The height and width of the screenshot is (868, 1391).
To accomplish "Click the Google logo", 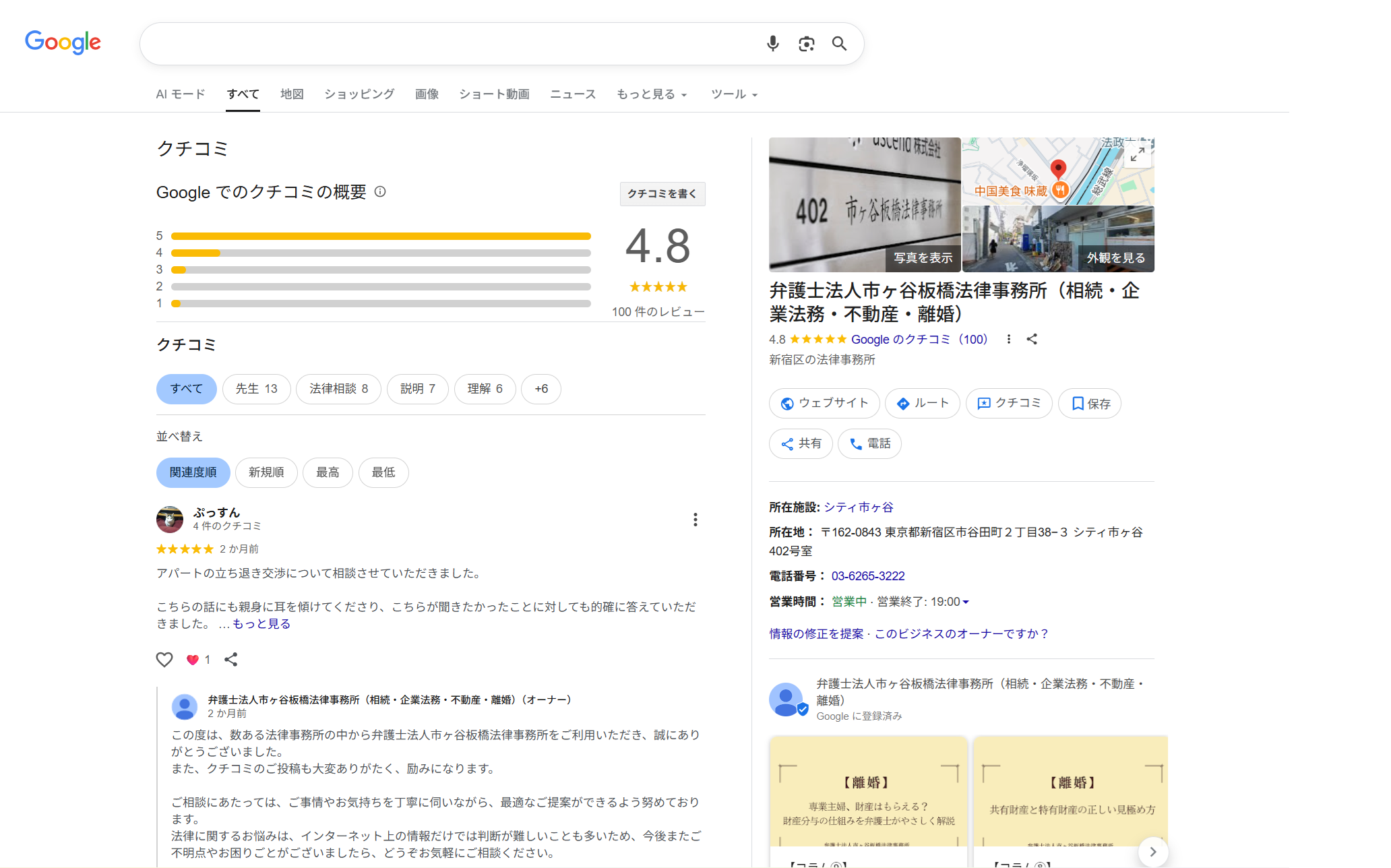I will pos(63,42).
